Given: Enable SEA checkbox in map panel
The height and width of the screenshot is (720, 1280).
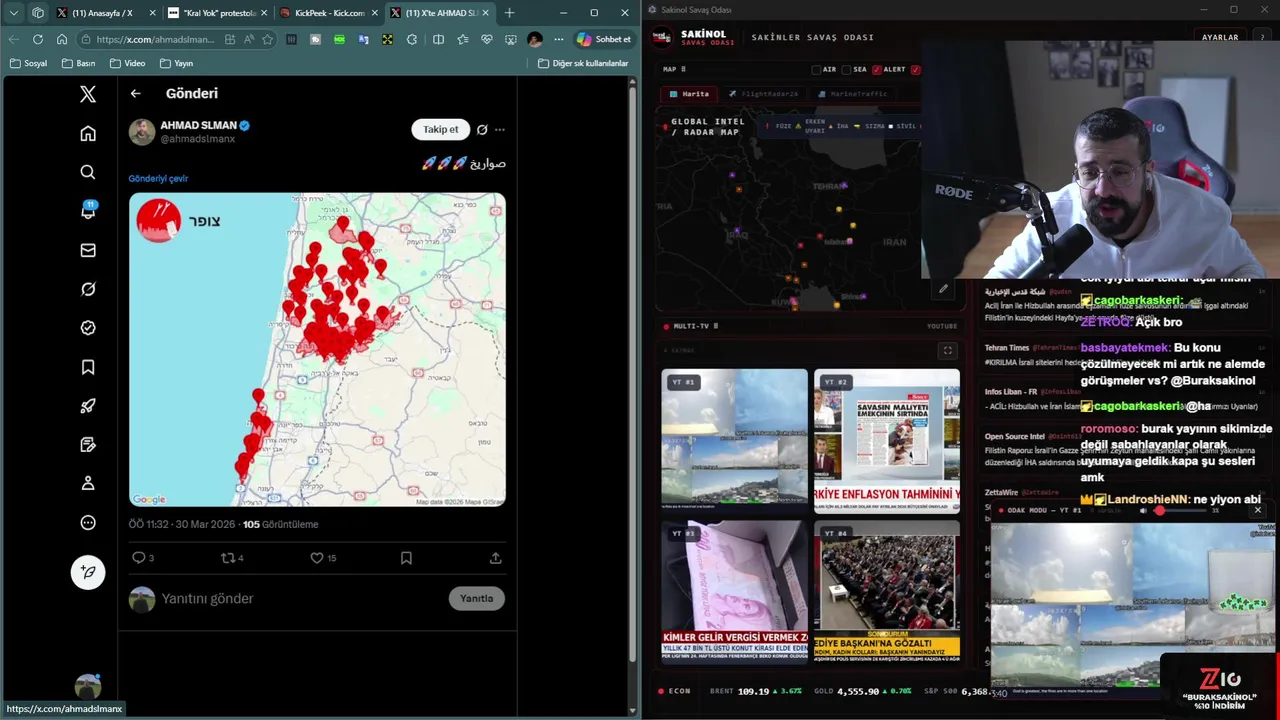Looking at the screenshot, I should 846,70.
